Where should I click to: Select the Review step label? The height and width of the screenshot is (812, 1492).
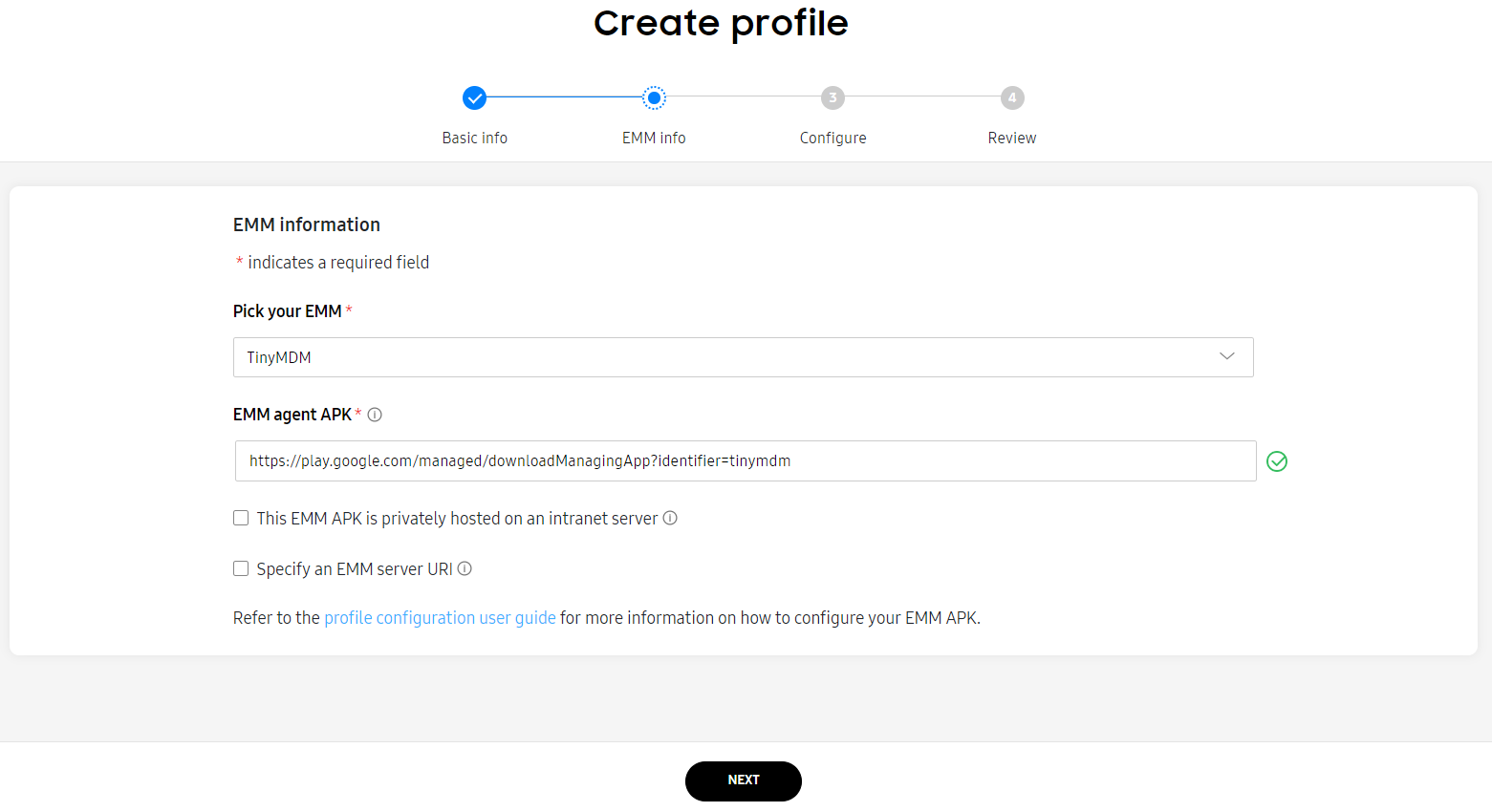[x=1012, y=138]
